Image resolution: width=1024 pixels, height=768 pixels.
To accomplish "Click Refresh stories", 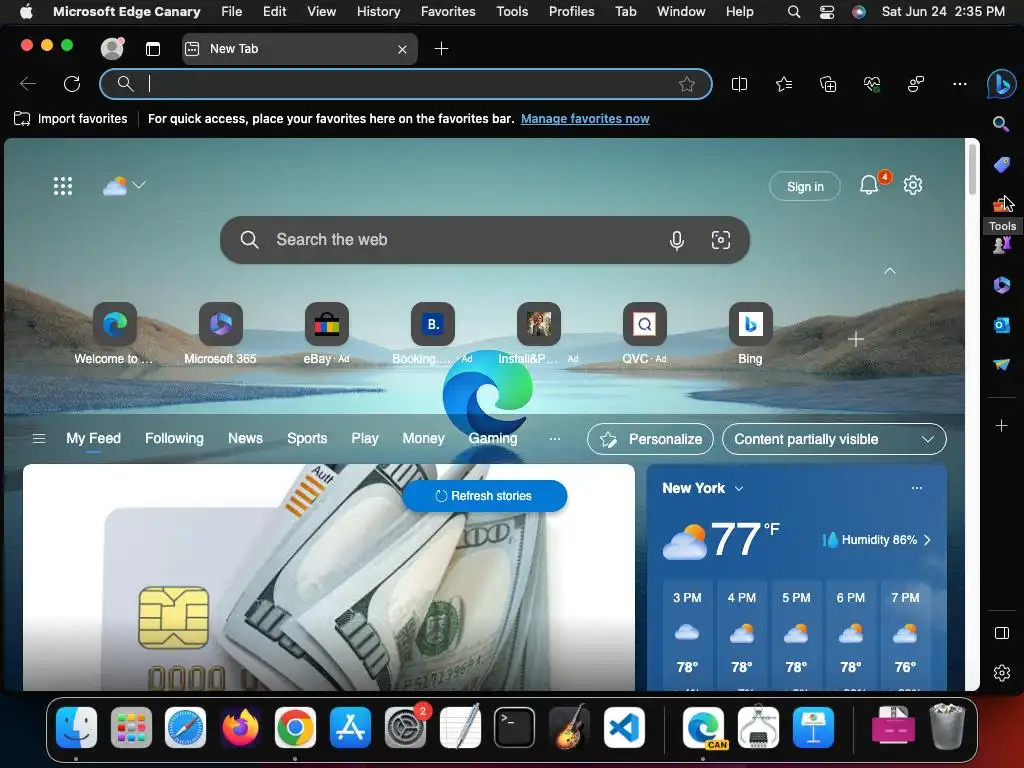I will (x=485, y=496).
